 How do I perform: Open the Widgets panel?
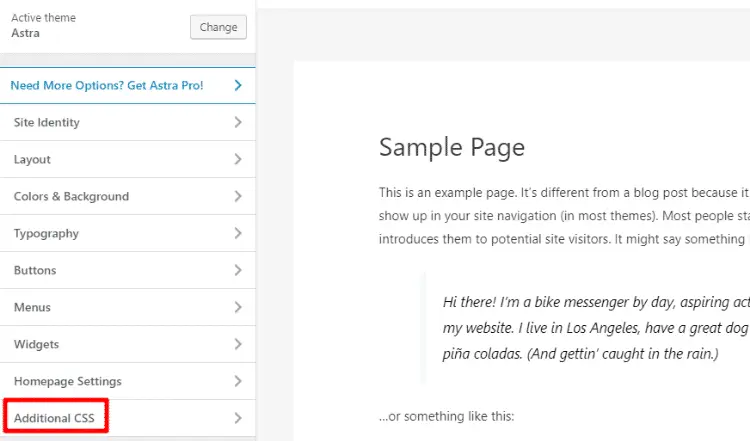36,344
